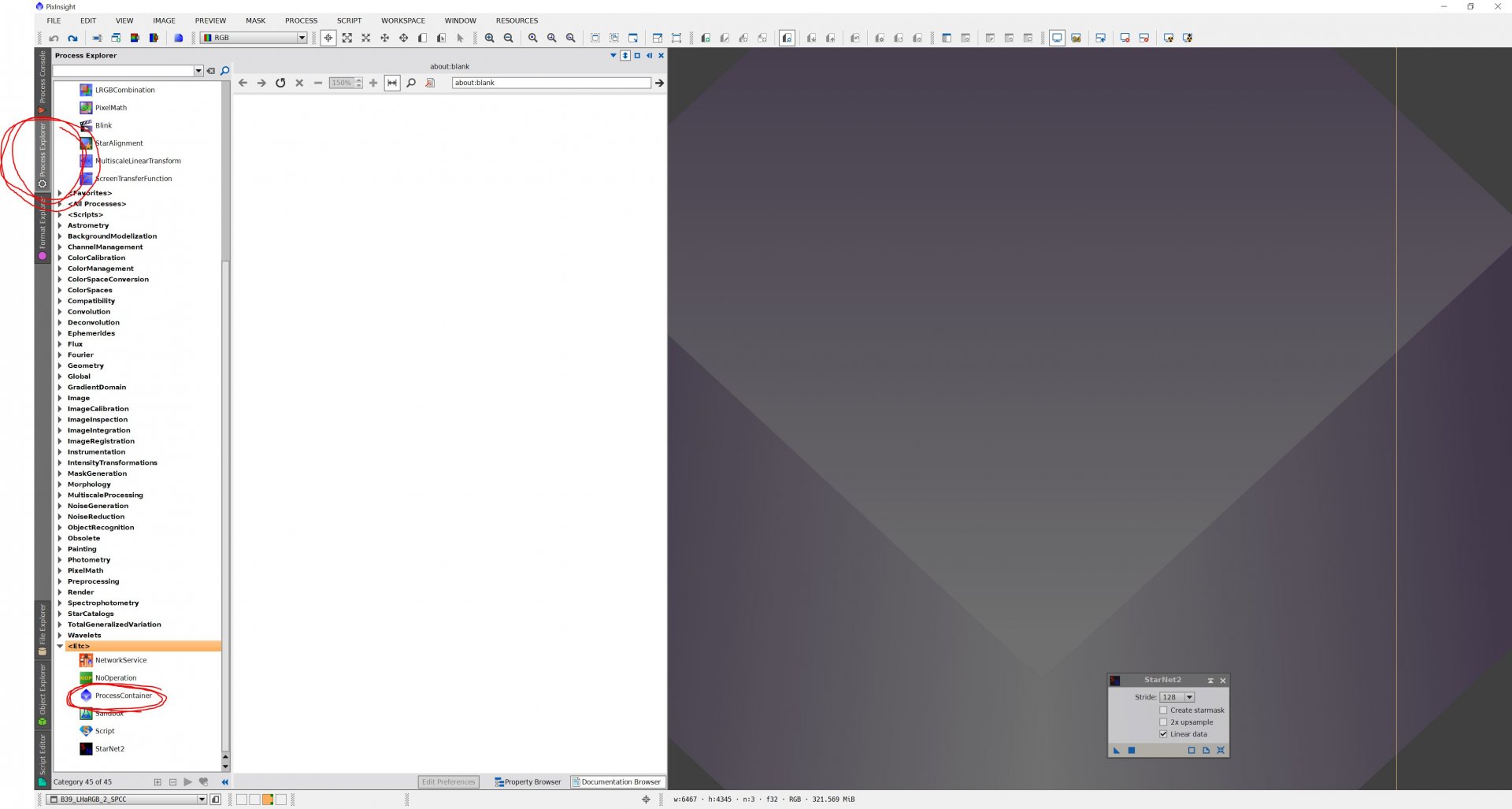1512x809 pixels.
Task: Click the NetworkService process entry
Action: pos(120,660)
